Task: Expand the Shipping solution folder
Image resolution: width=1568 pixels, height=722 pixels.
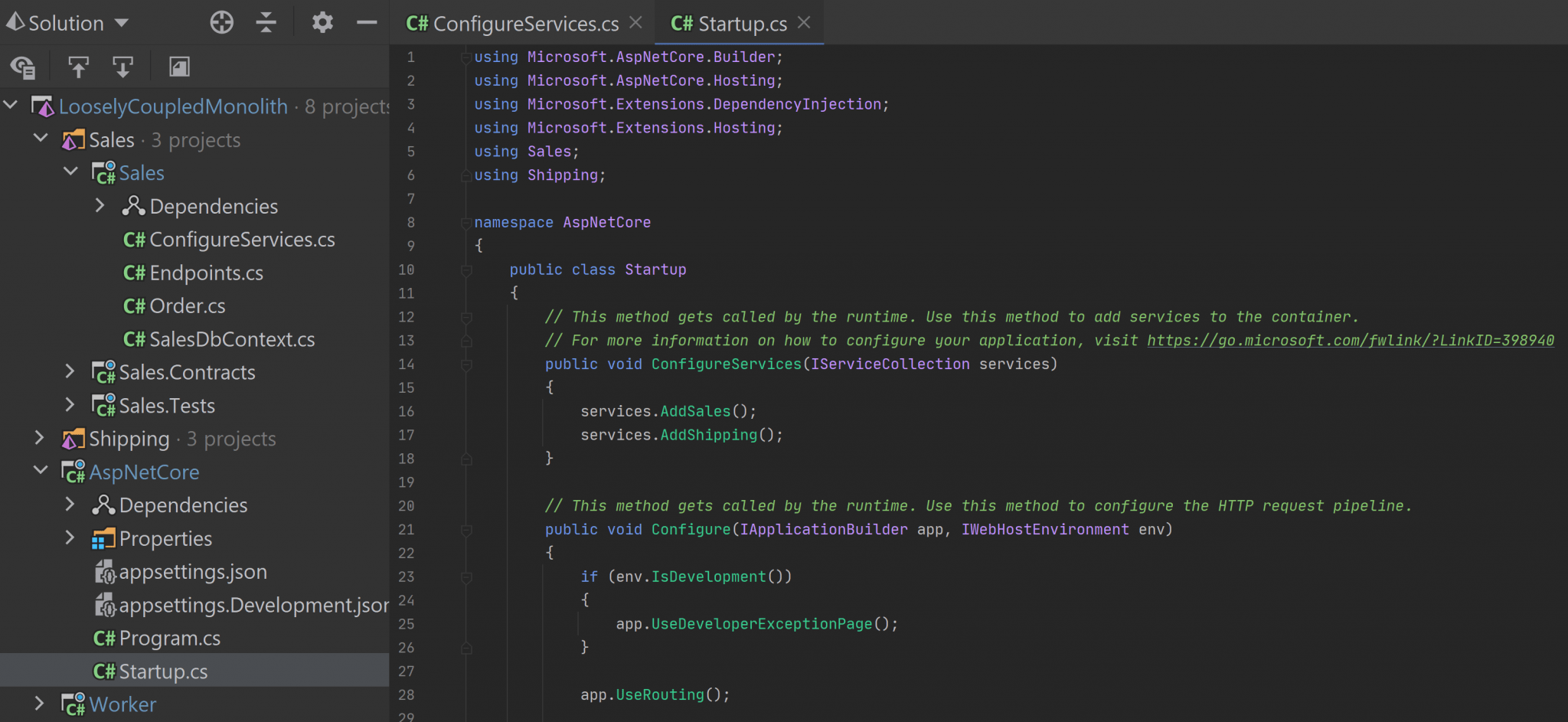Action: pos(40,438)
